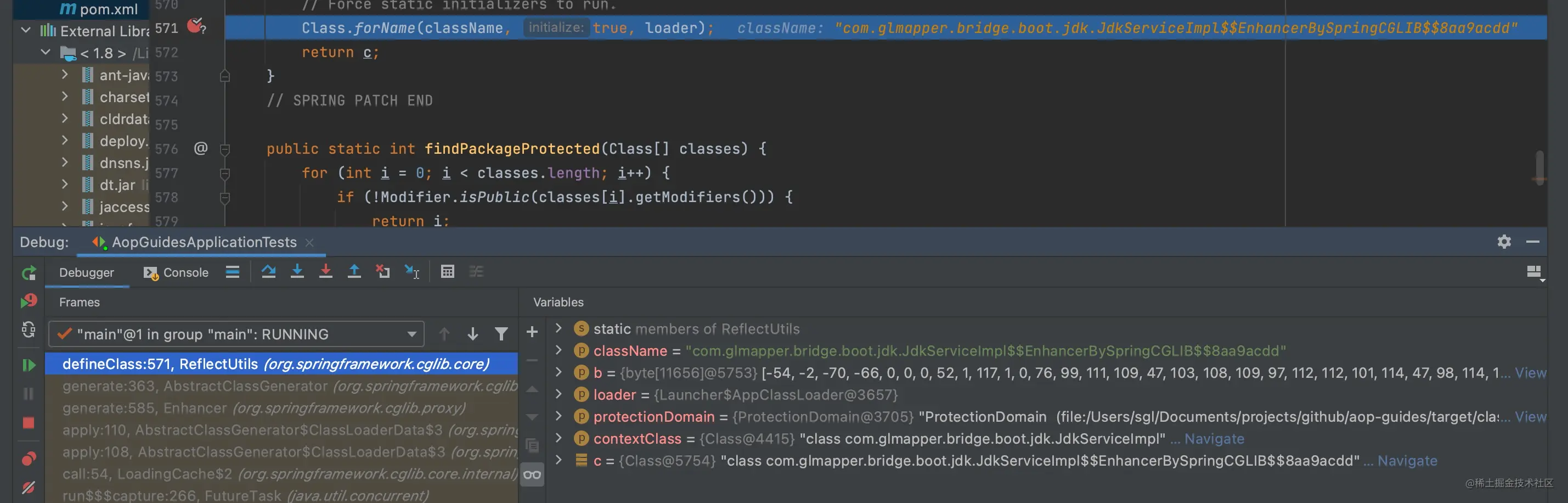This screenshot has height=503, width=1568.
Task: Click the Step Out icon
Action: point(354,272)
